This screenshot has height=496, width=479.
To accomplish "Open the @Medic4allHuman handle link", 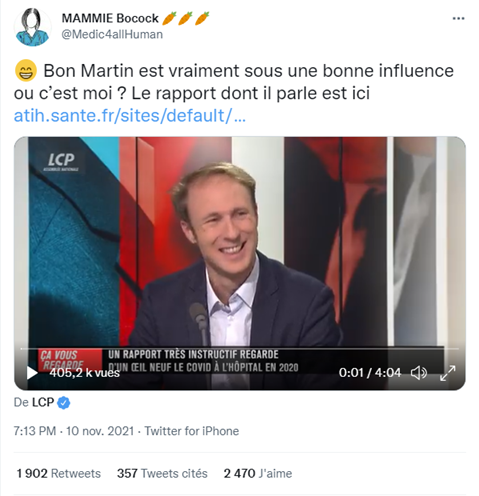I will (112, 34).
